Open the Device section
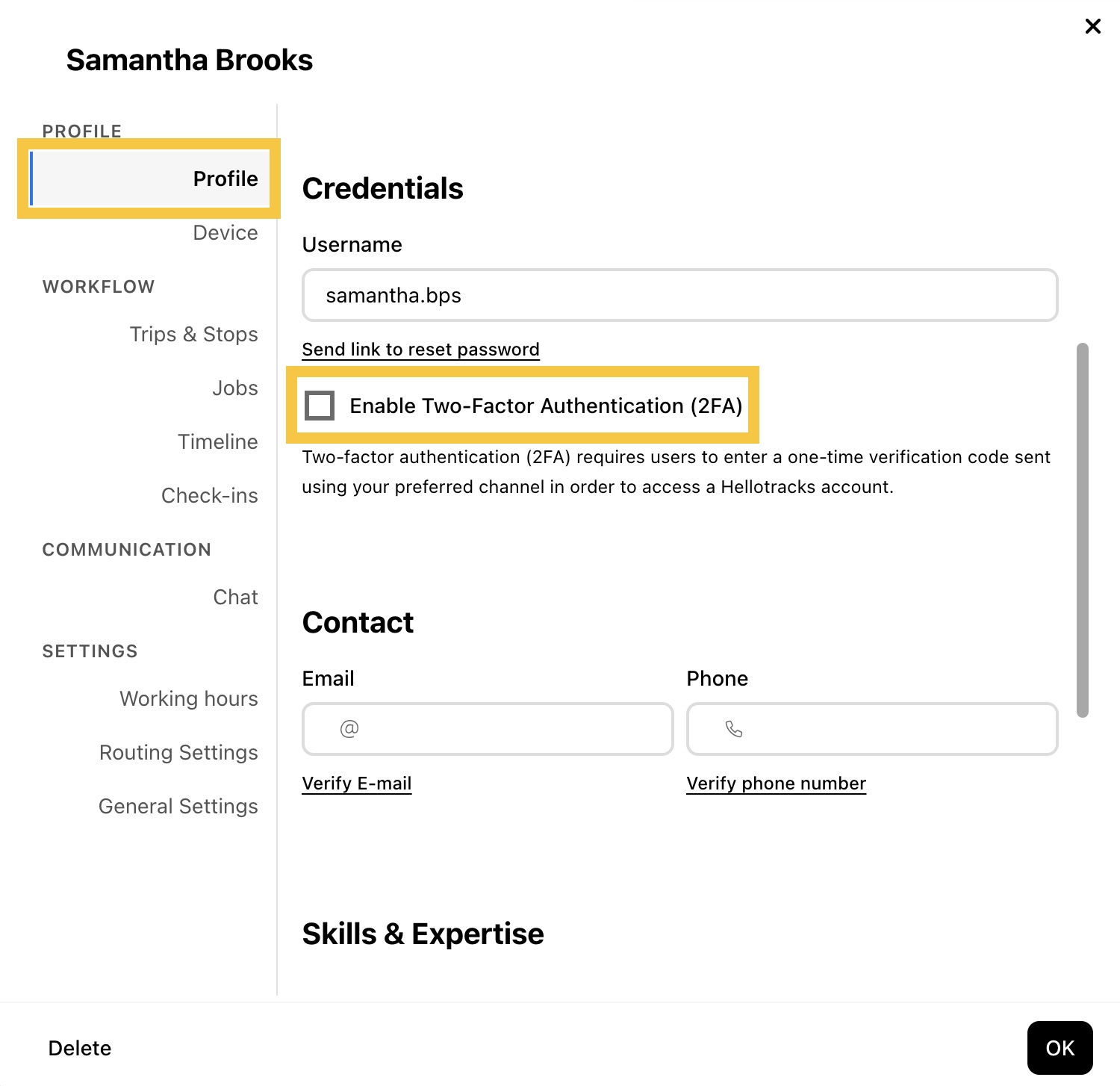Viewport: 1120px width, 1086px height. (x=225, y=232)
